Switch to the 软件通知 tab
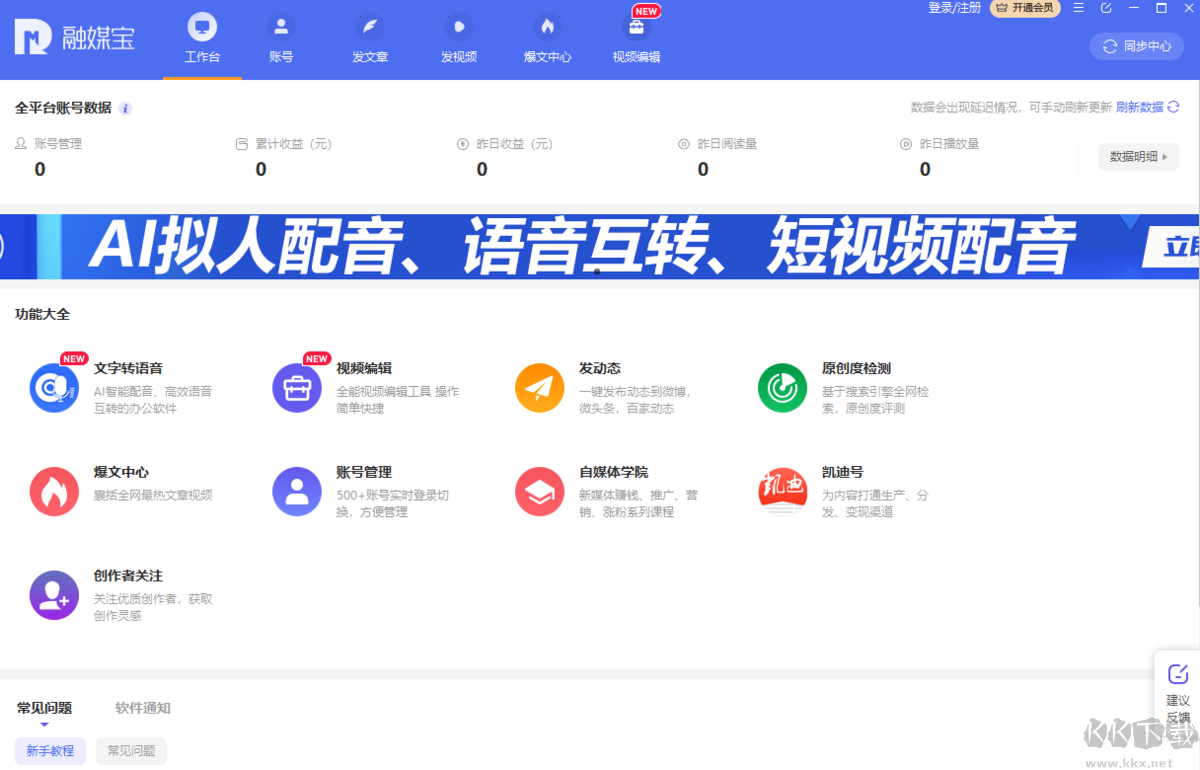The height and width of the screenshot is (770, 1200). 144,708
